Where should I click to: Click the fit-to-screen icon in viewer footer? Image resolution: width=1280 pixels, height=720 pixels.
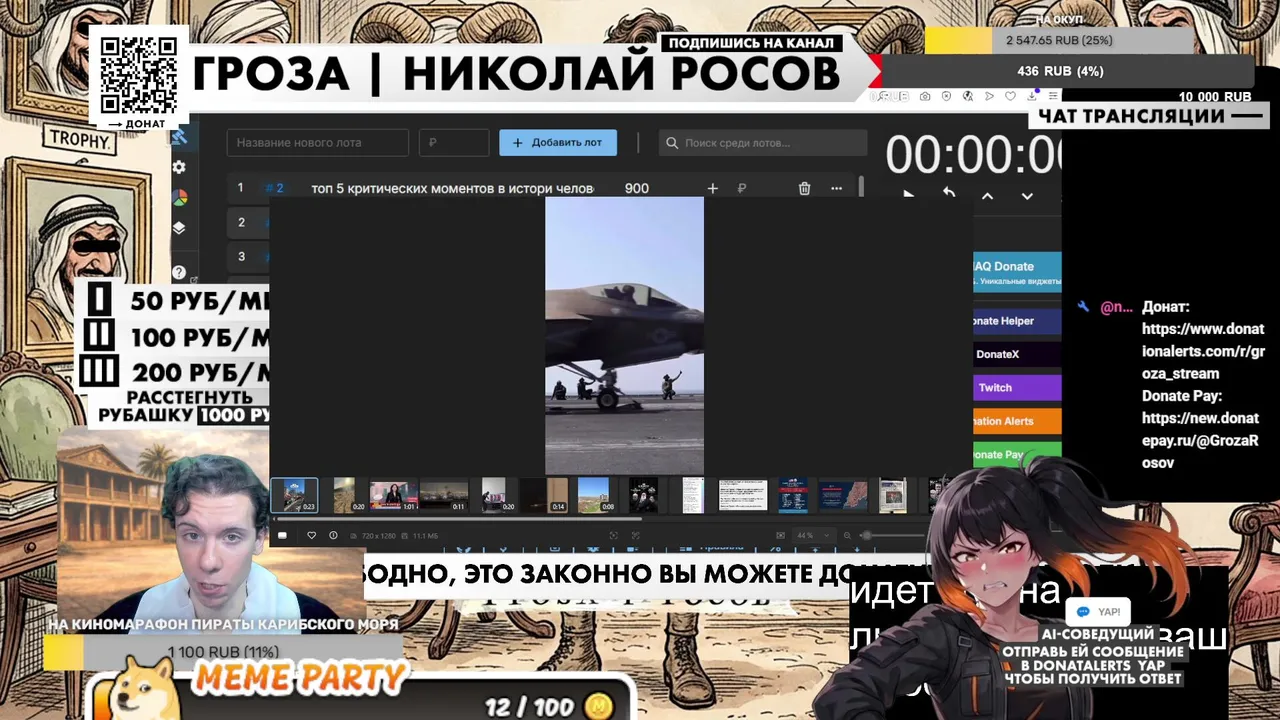(x=613, y=535)
